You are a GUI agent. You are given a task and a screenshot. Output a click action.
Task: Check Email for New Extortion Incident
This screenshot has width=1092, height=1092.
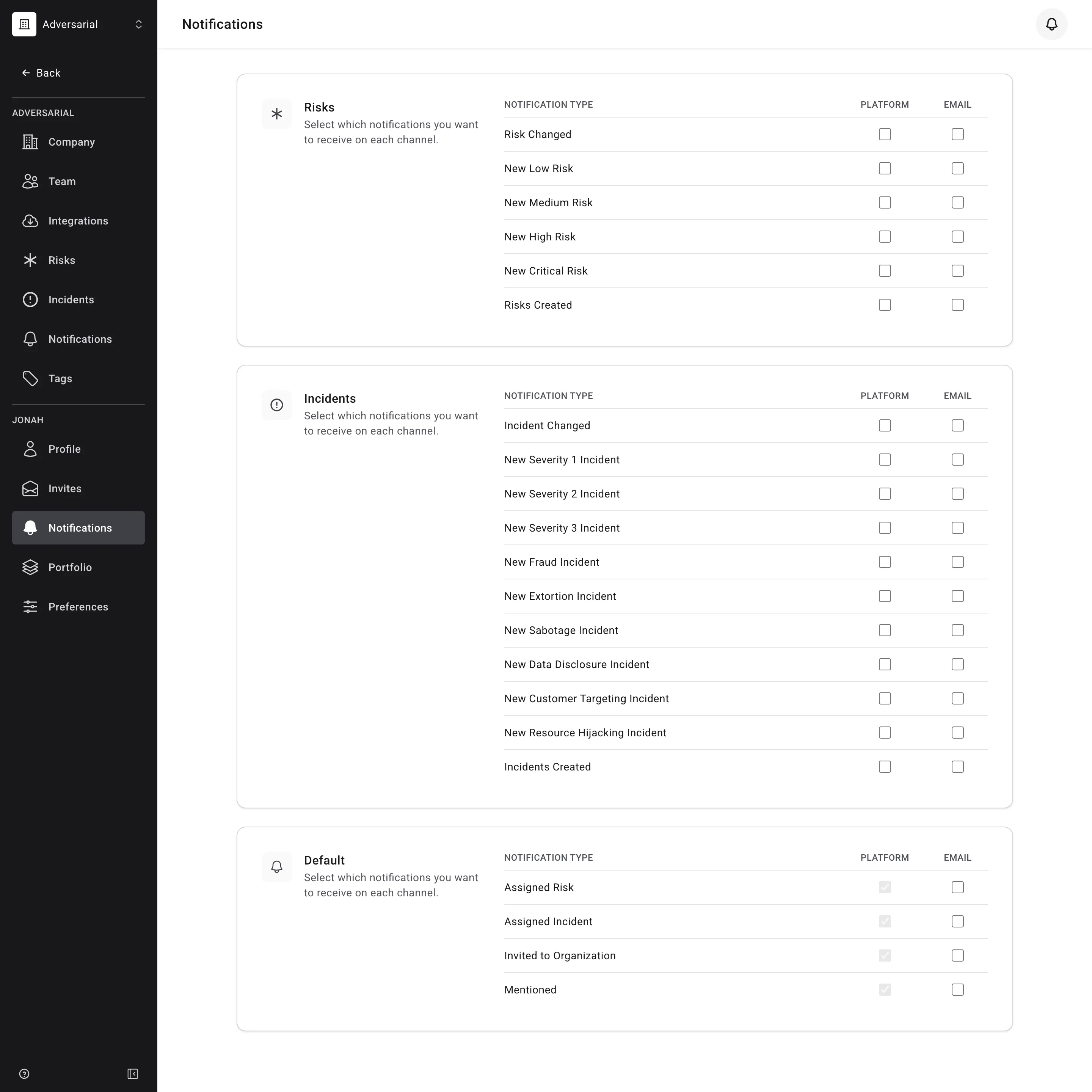tap(957, 596)
